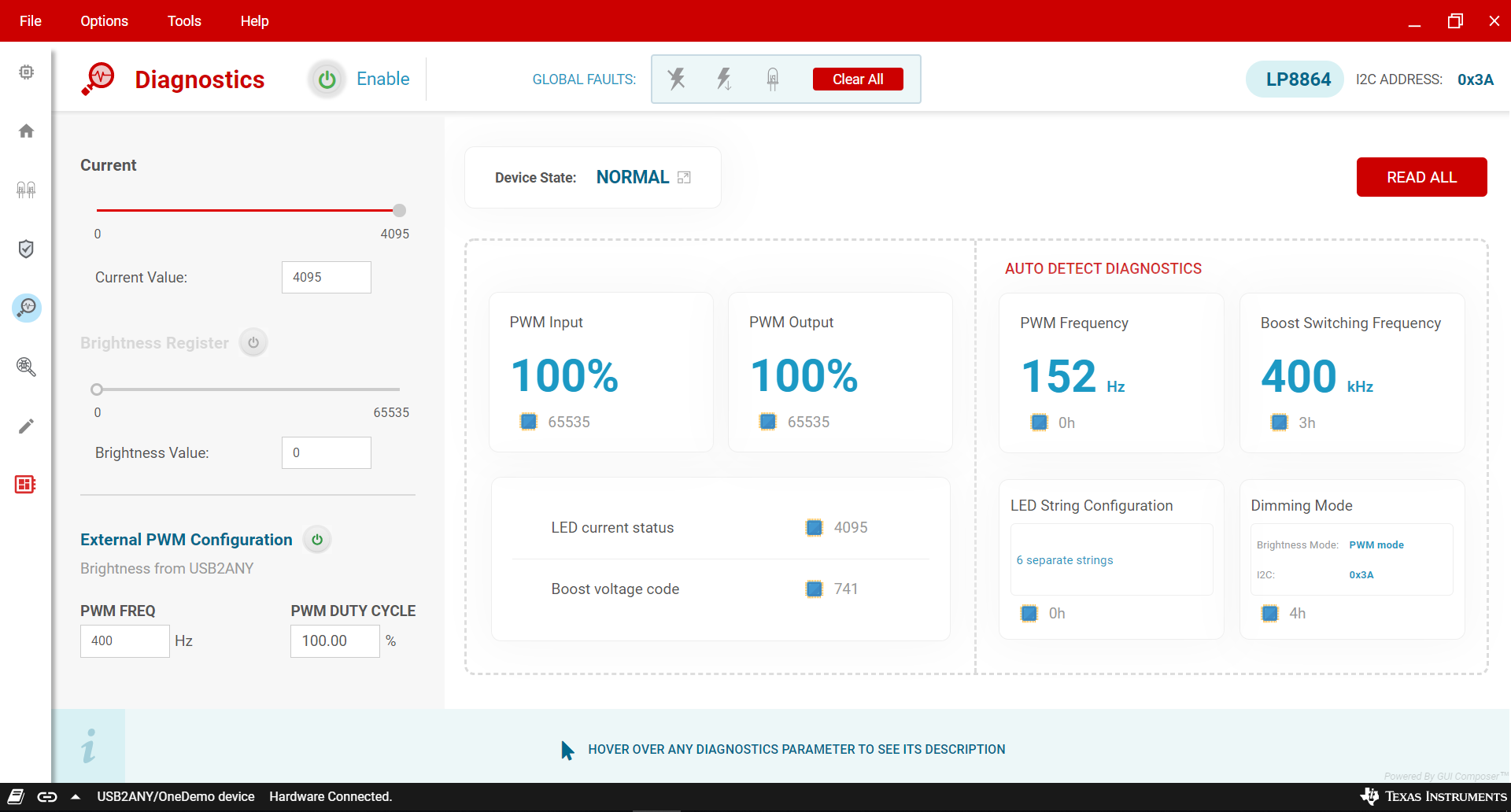
Task: Open the shield protection sidebar page
Action: (x=26, y=249)
